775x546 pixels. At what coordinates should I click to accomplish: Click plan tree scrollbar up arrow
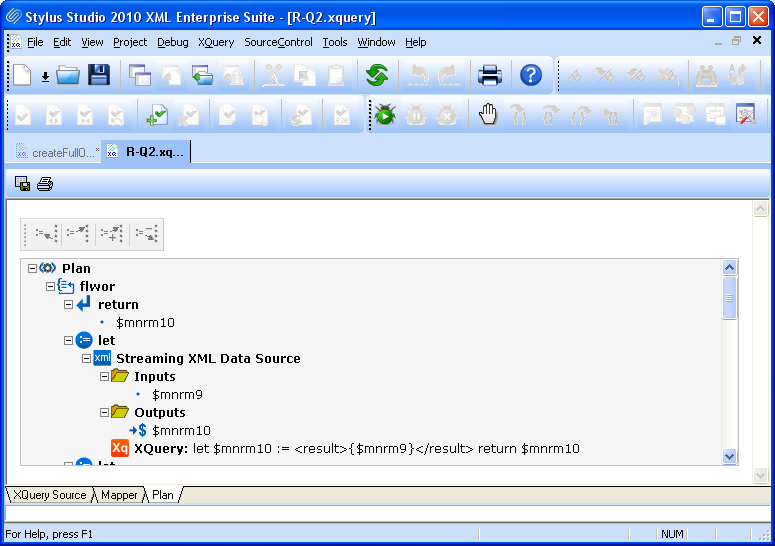pyautogui.click(x=730, y=268)
